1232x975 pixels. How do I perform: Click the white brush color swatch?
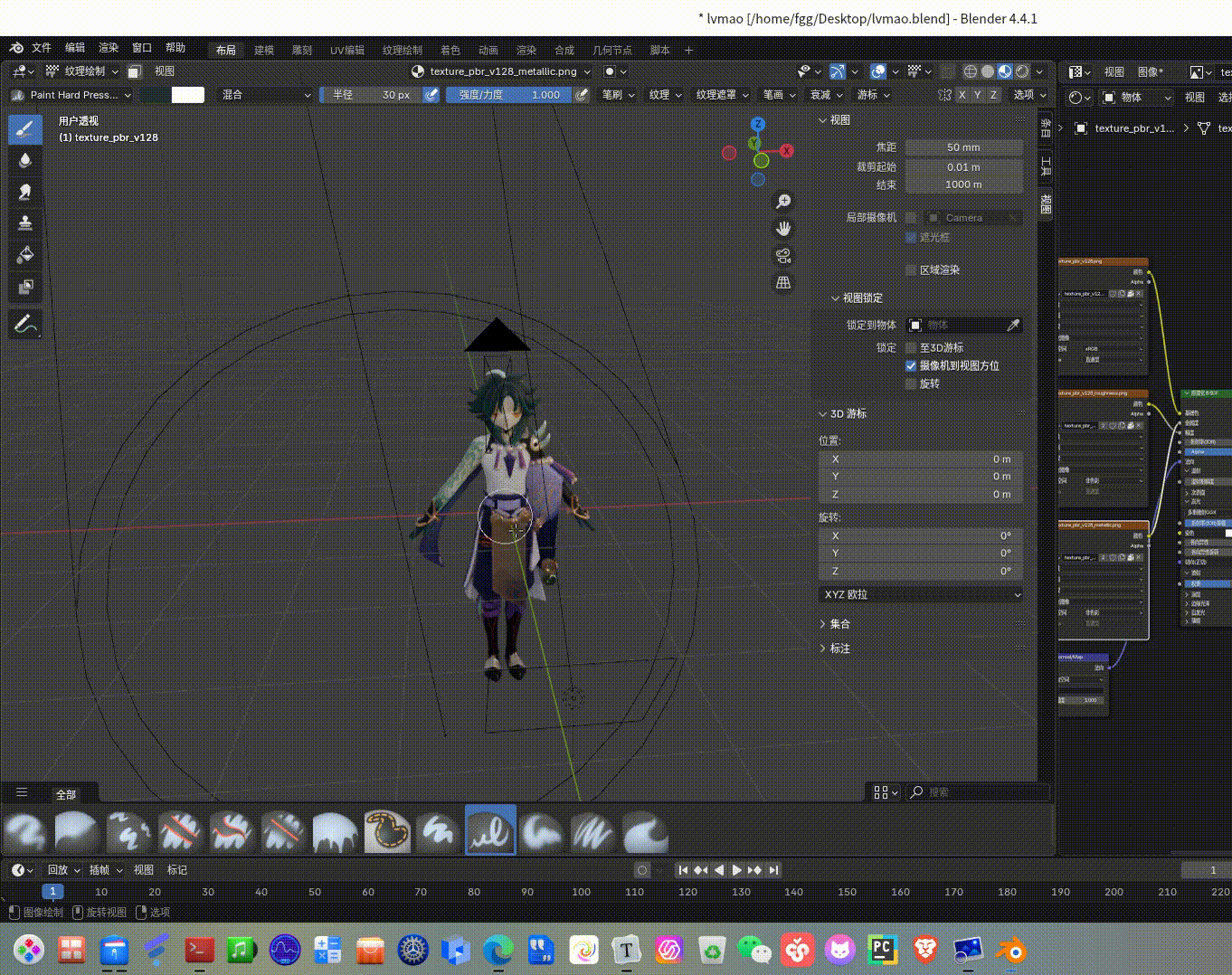(188, 95)
